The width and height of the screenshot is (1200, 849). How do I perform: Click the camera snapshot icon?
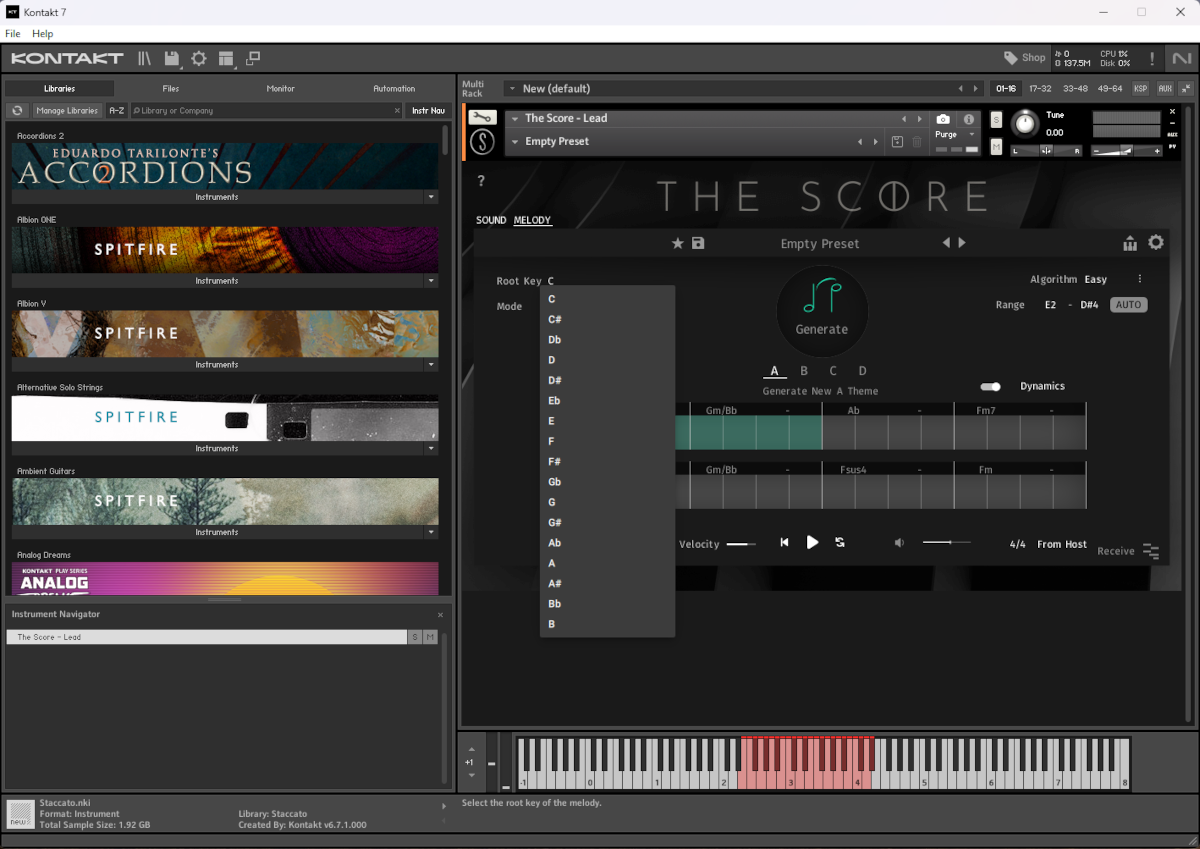[x=943, y=119]
